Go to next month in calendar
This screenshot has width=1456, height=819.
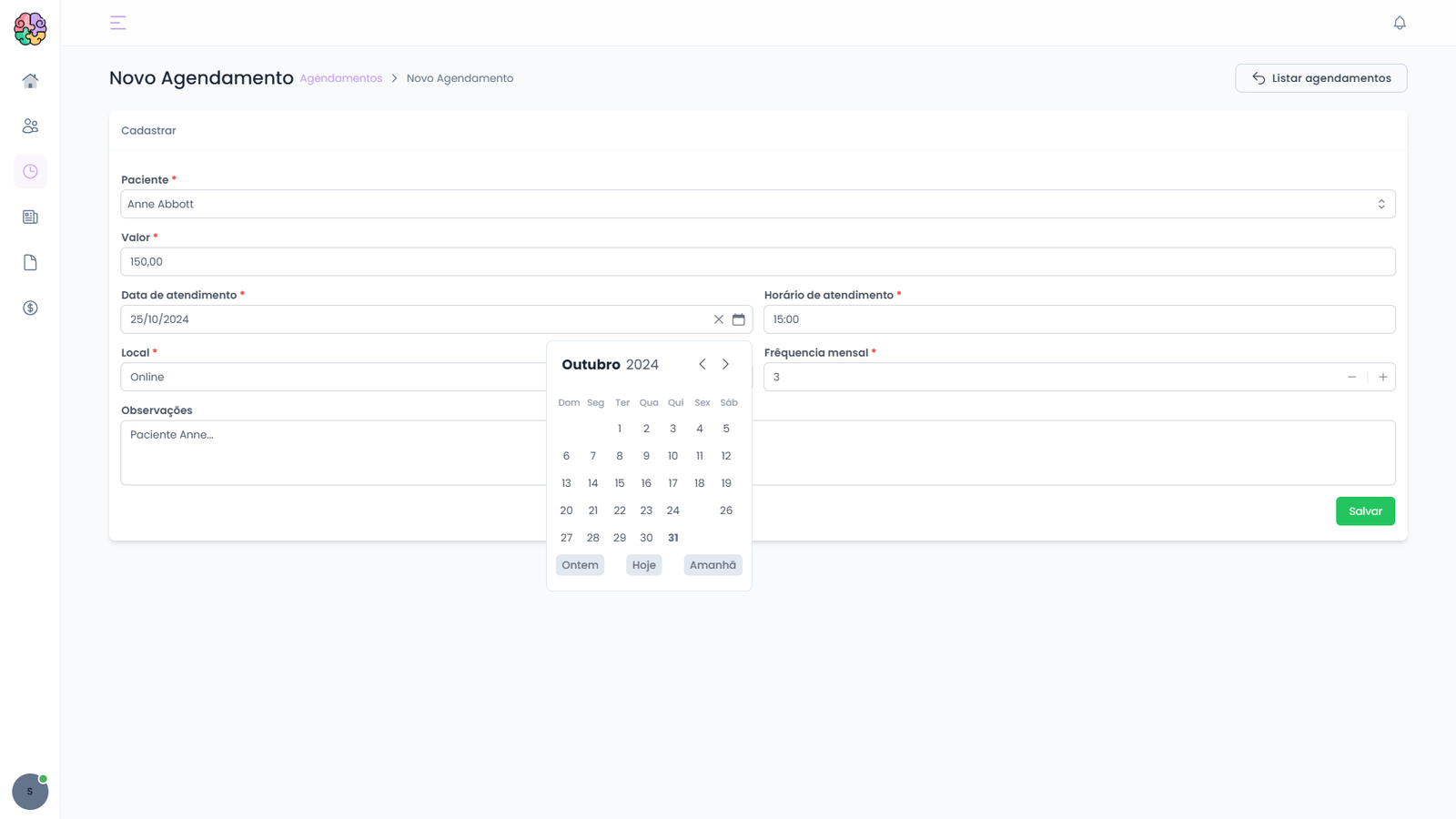(725, 364)
